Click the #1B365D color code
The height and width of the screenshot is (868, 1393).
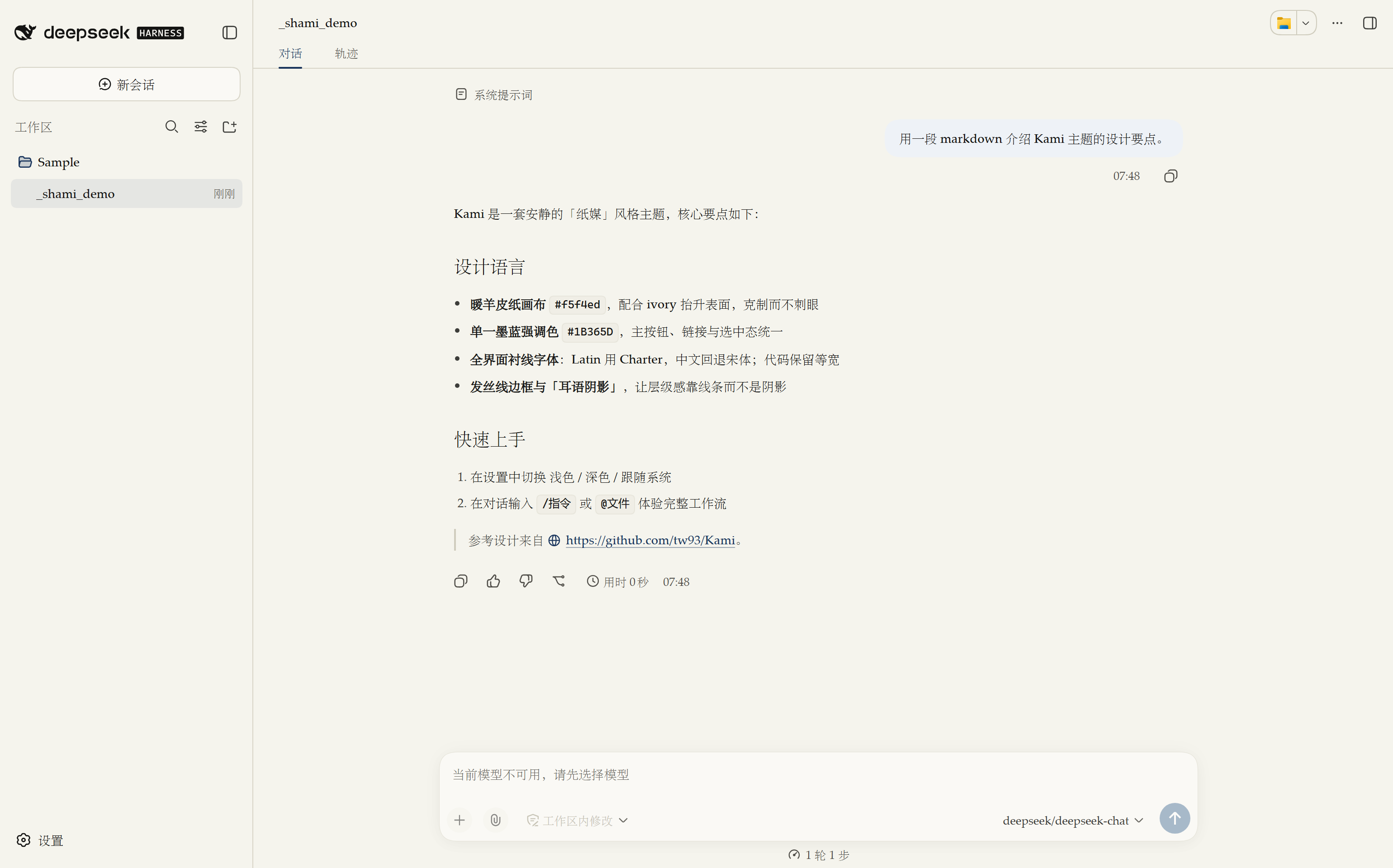point(590,332)
